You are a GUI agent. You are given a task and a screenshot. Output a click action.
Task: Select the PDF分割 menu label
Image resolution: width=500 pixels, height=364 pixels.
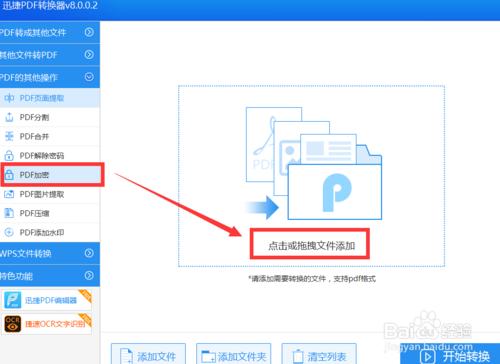(34, 117)
